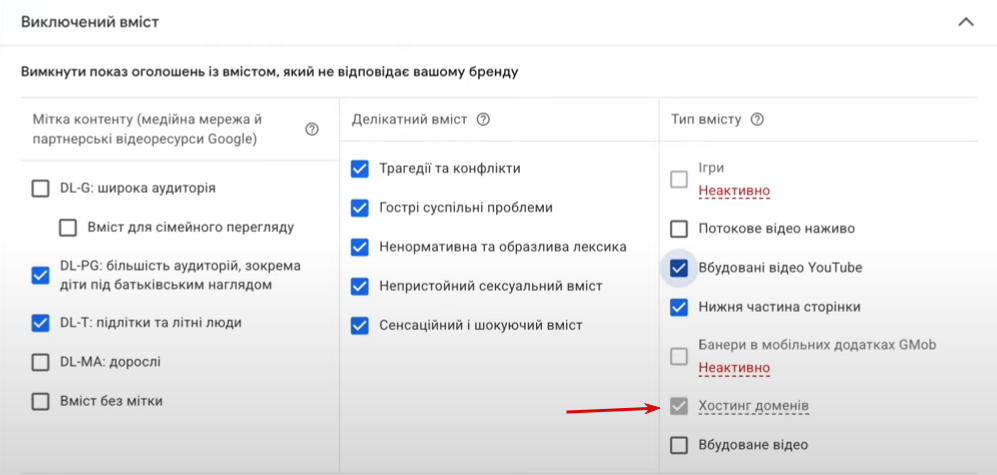Uncheck Трагедії та конфлікти checkbox
997x475 pixels.
pos(360,169)
